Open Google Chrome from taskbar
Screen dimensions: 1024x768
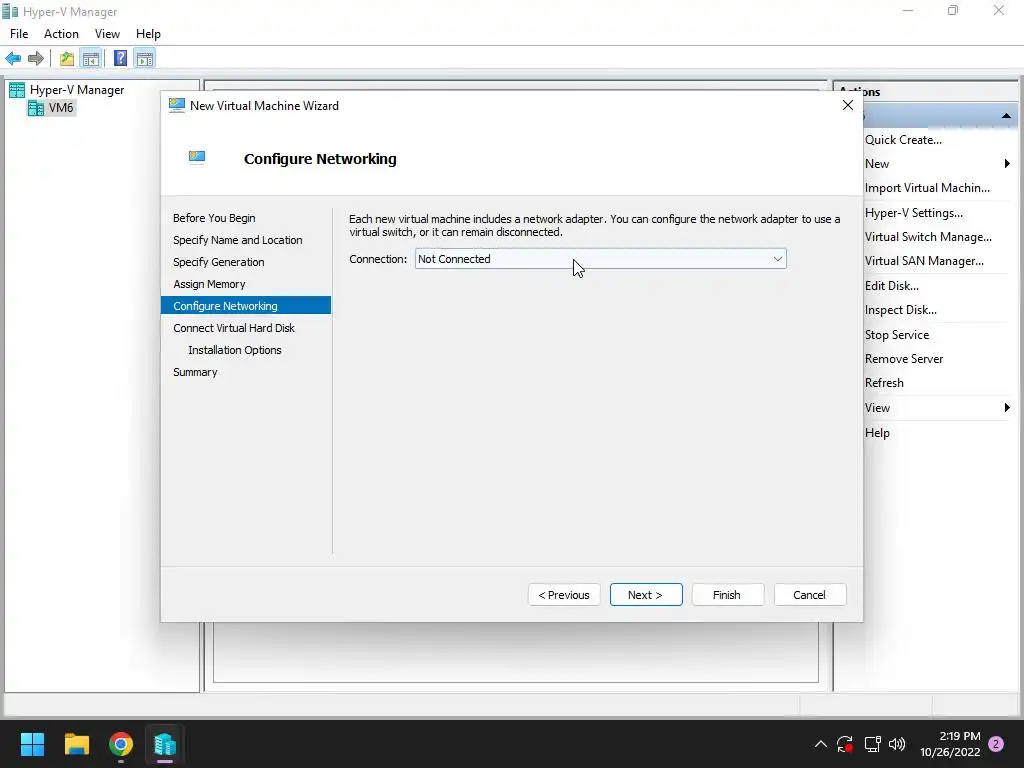pyautogui.click(x=121, y=744)
